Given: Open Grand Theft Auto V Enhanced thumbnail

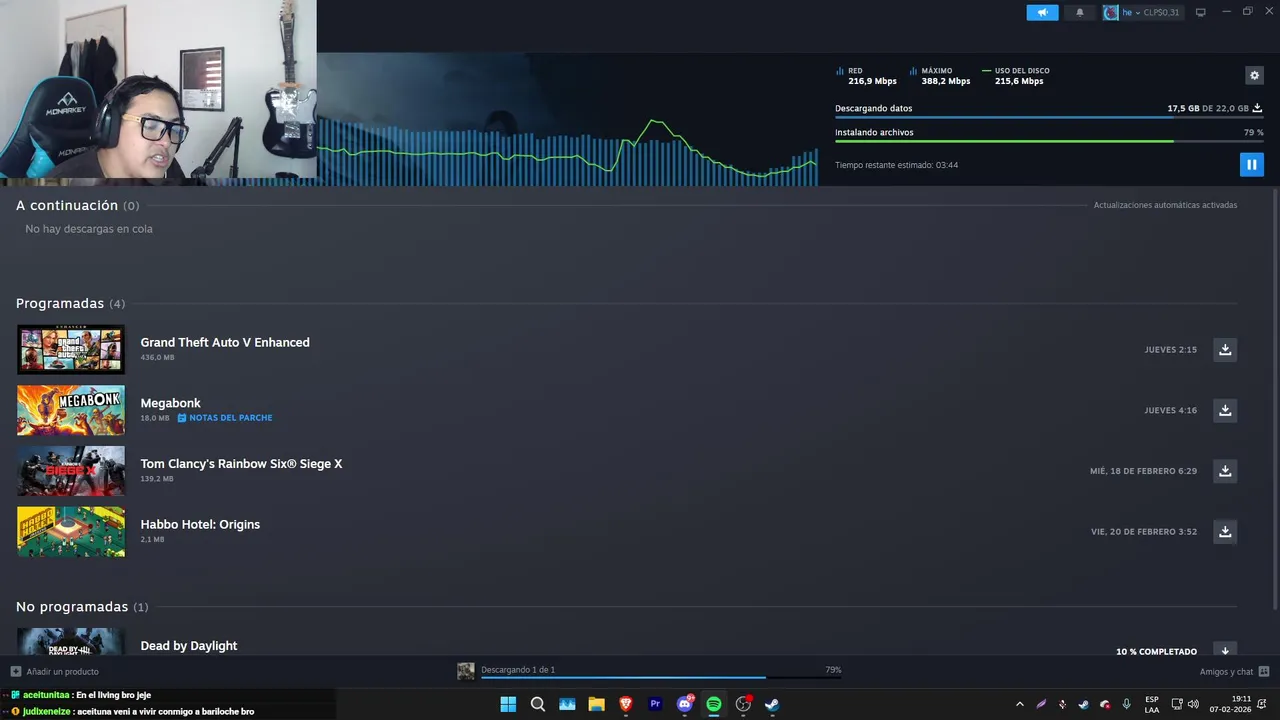Looking at the screenshot, I should [71, 349].
